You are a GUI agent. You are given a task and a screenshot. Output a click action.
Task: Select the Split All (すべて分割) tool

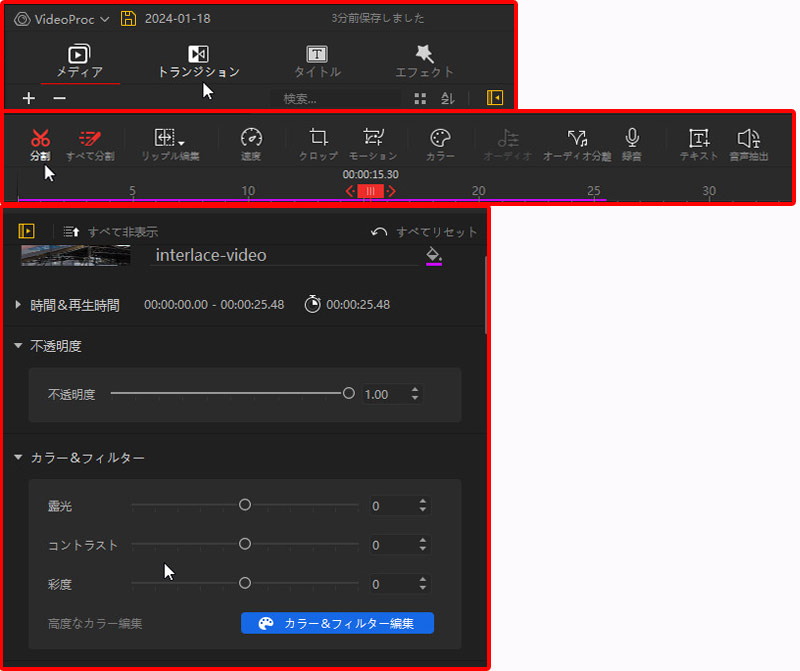(x=90, y=139)
